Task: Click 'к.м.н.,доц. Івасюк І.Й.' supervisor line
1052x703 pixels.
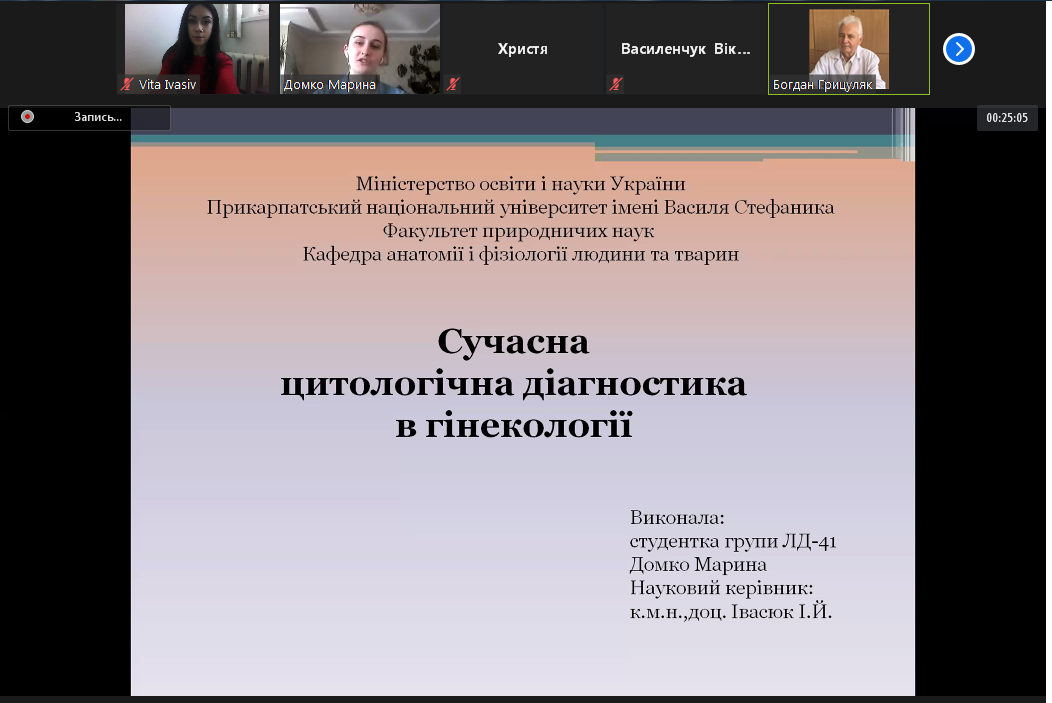Action: click(730, 610)
